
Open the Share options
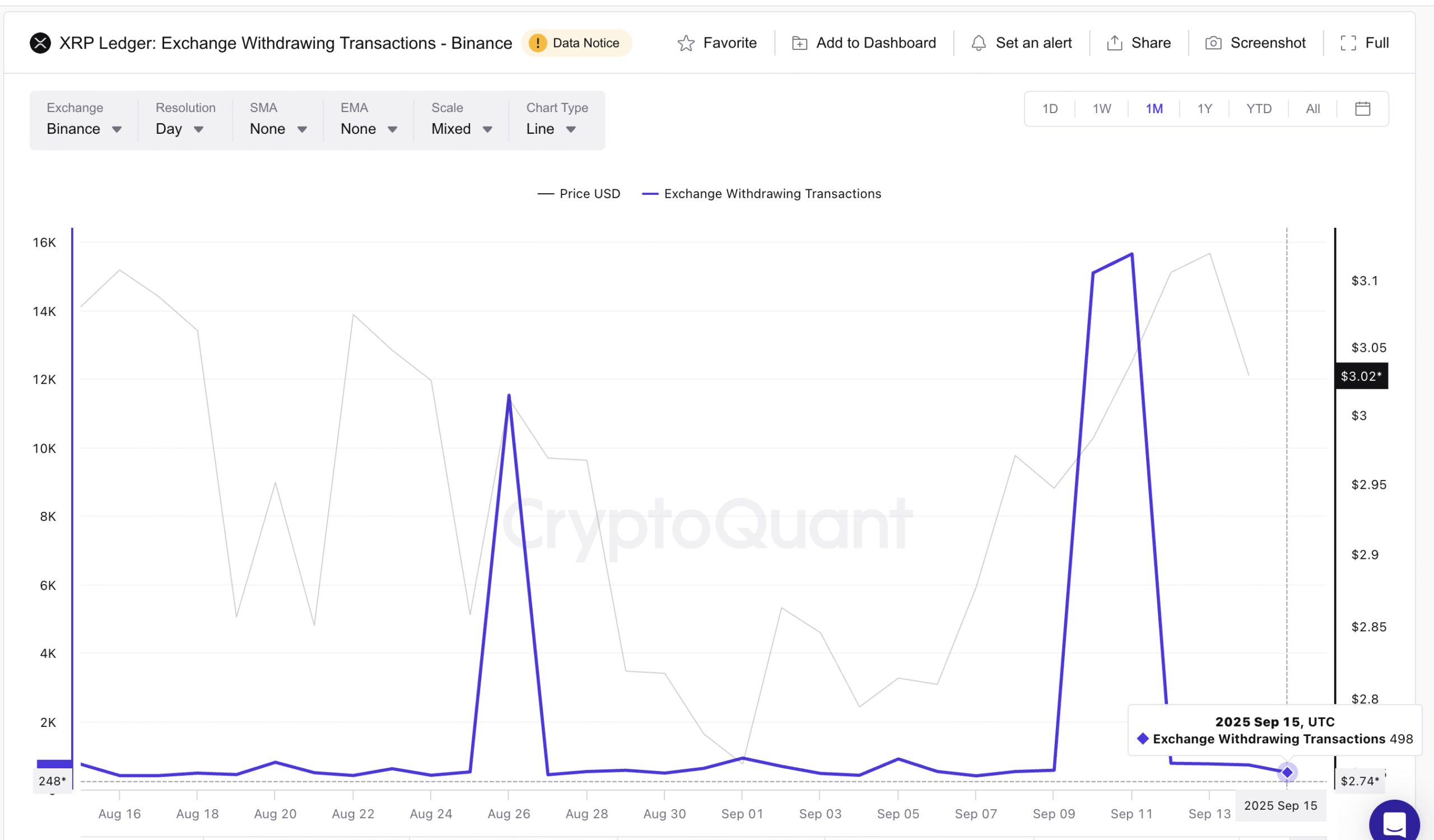(1138, 43)
